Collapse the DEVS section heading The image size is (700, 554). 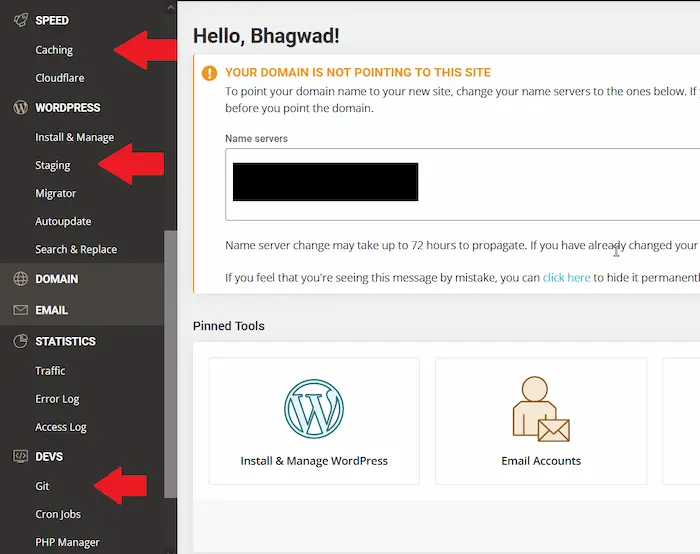49,457
